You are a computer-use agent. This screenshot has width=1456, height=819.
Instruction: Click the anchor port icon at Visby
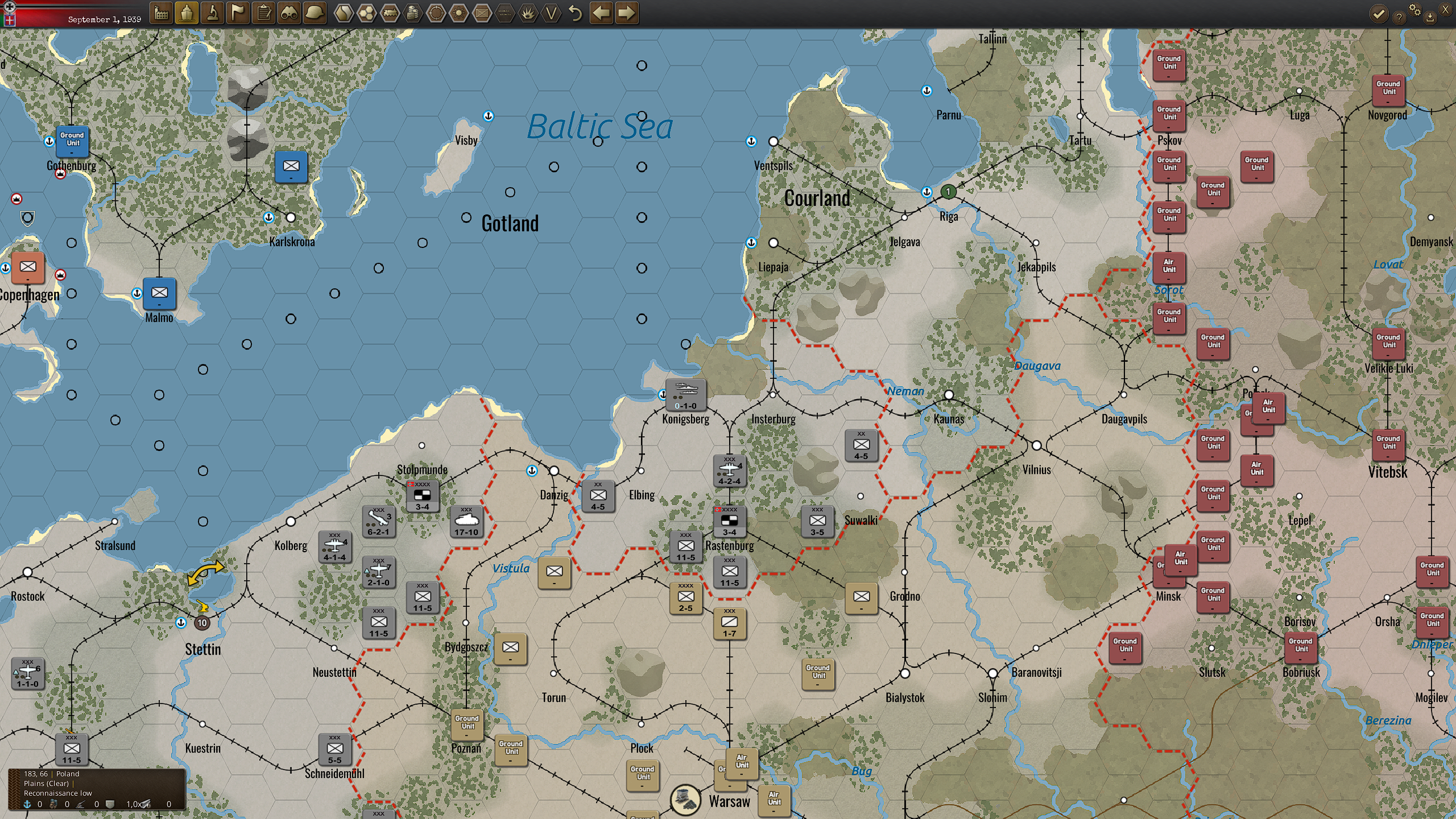pyautogui.click(x=488, y=116)
